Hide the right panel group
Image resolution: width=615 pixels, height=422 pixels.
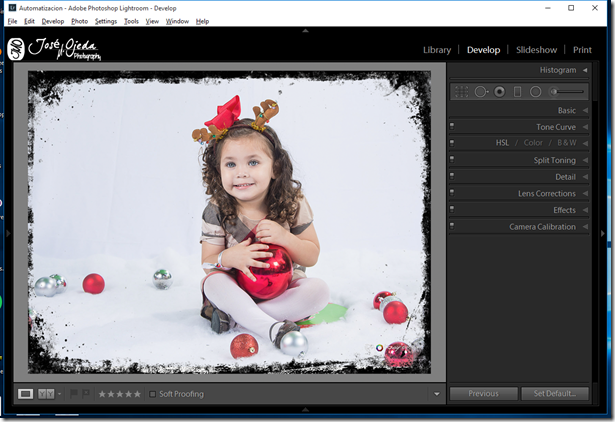pos(603,233)
